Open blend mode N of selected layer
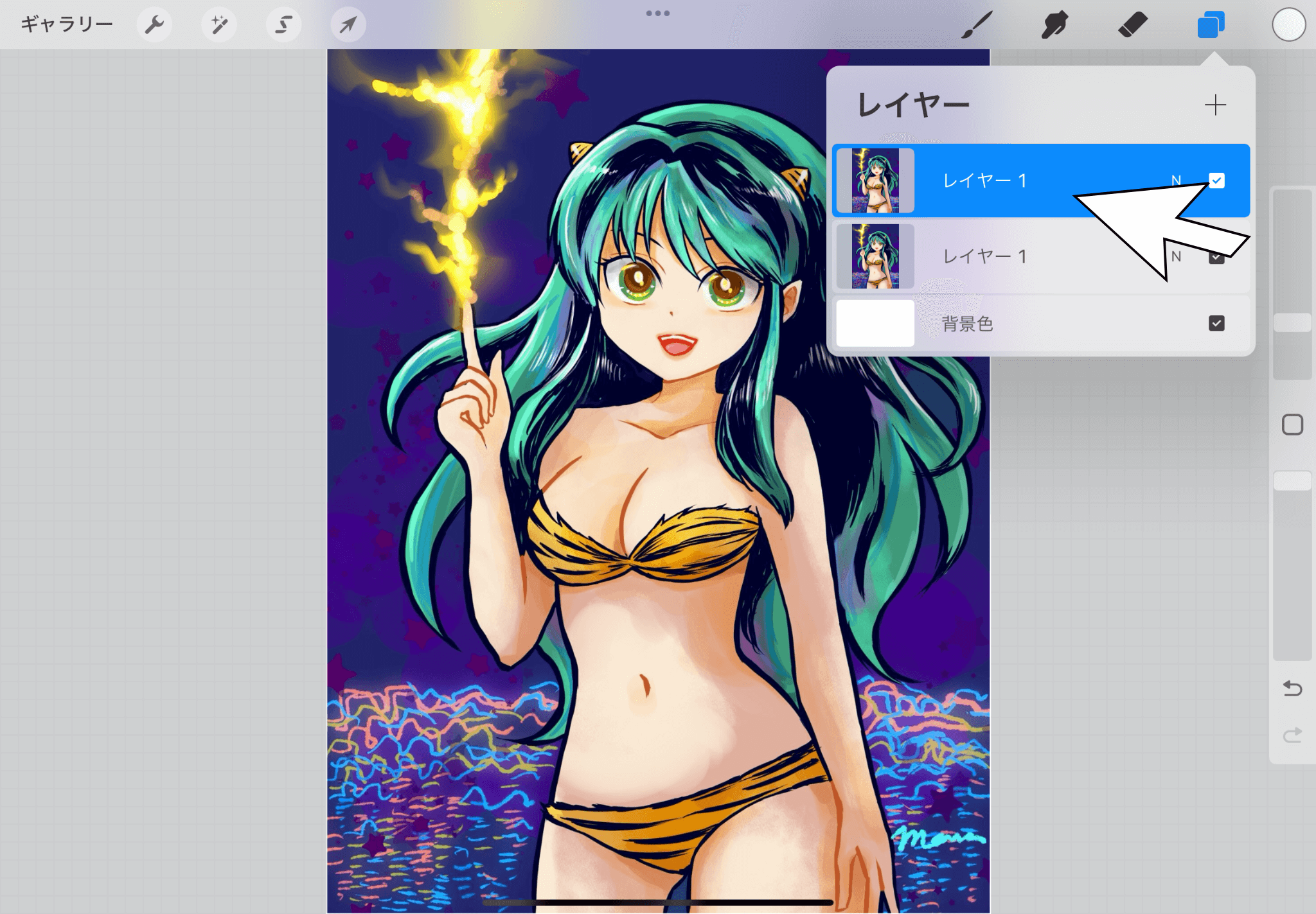Image resolution: width=1316 pixels, height=914 pixels. coord(1176,180)
